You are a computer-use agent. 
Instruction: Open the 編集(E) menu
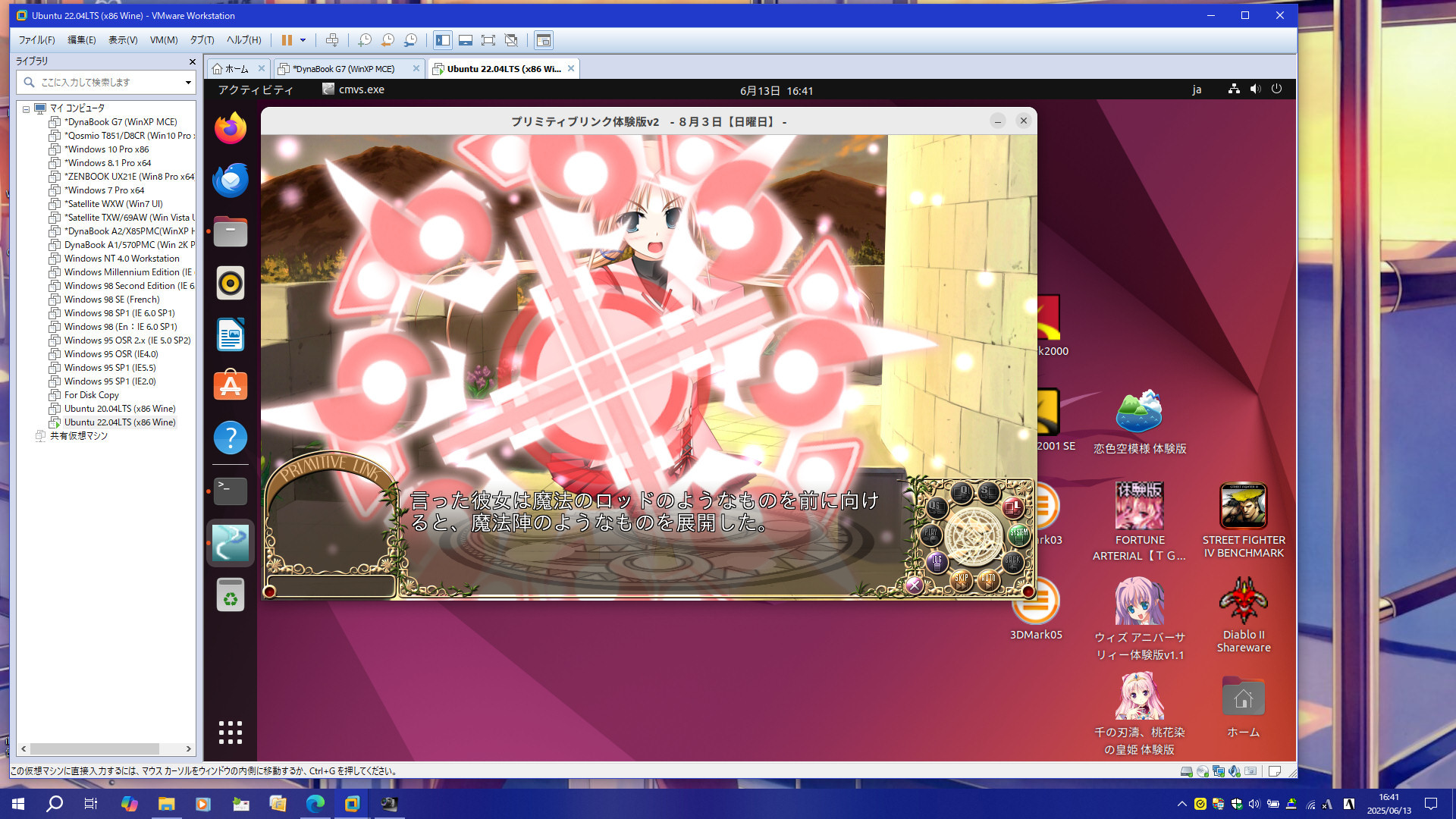(81, 40)
